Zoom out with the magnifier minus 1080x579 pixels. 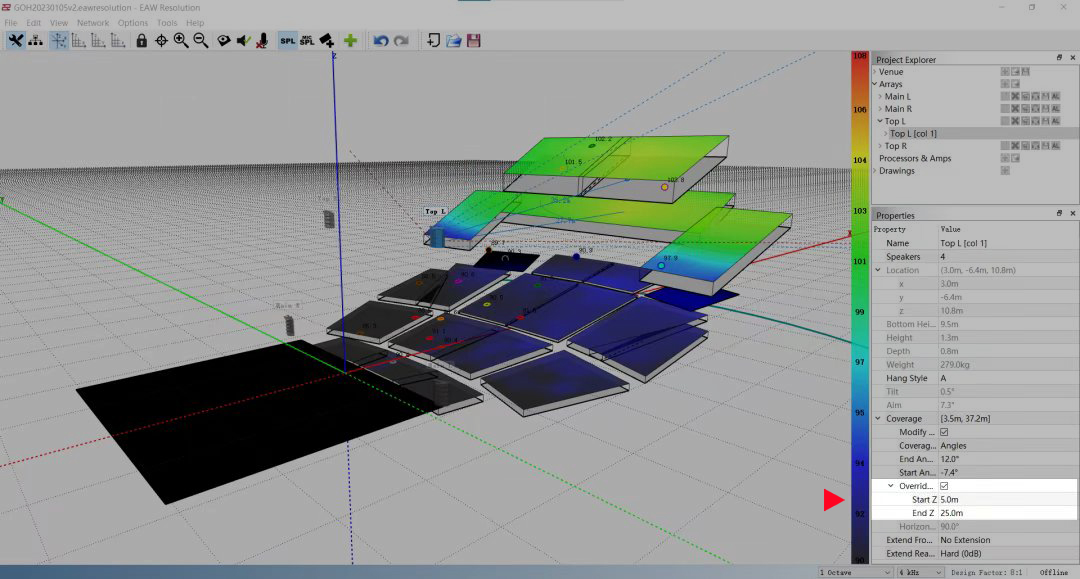pyautogui.click(x=201, y=41)
